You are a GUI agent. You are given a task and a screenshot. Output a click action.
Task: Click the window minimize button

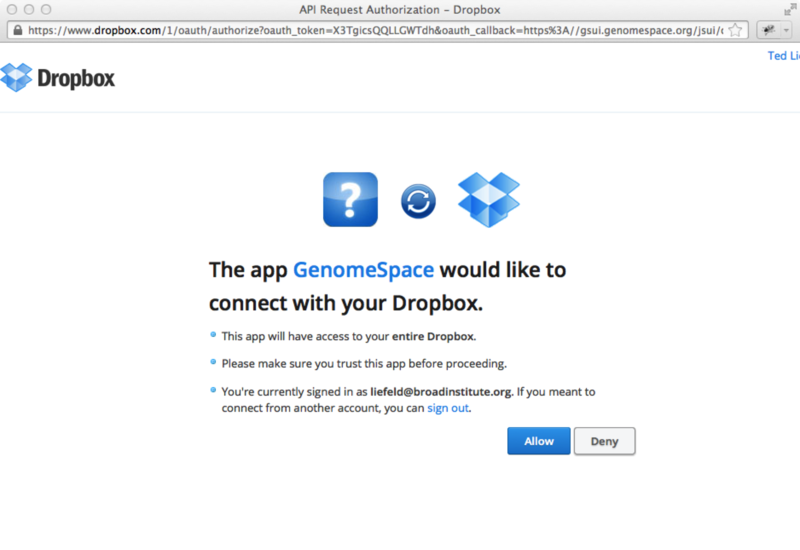[x=29, y=10]
